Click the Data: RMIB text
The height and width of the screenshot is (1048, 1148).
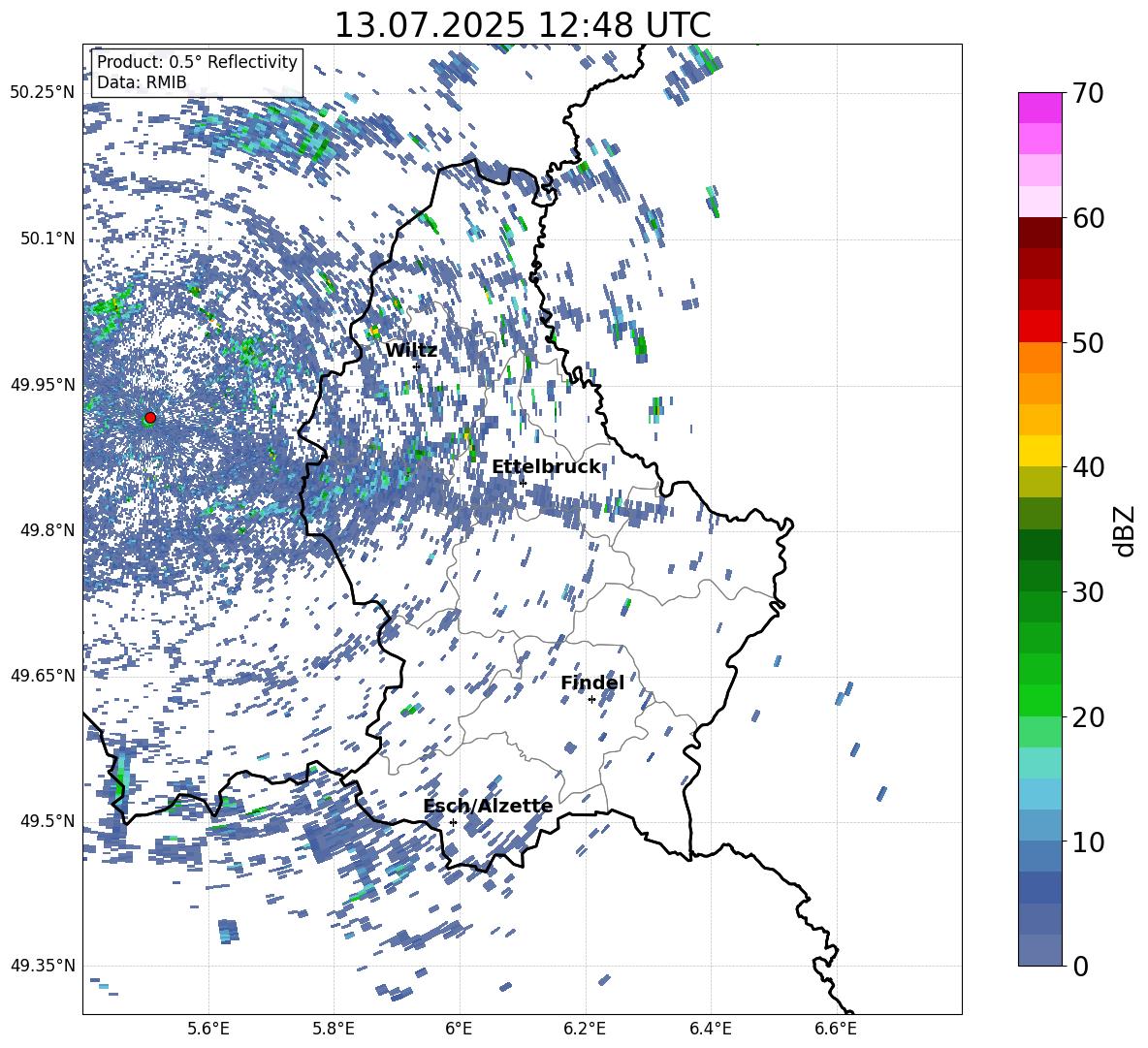coord(142,82)
